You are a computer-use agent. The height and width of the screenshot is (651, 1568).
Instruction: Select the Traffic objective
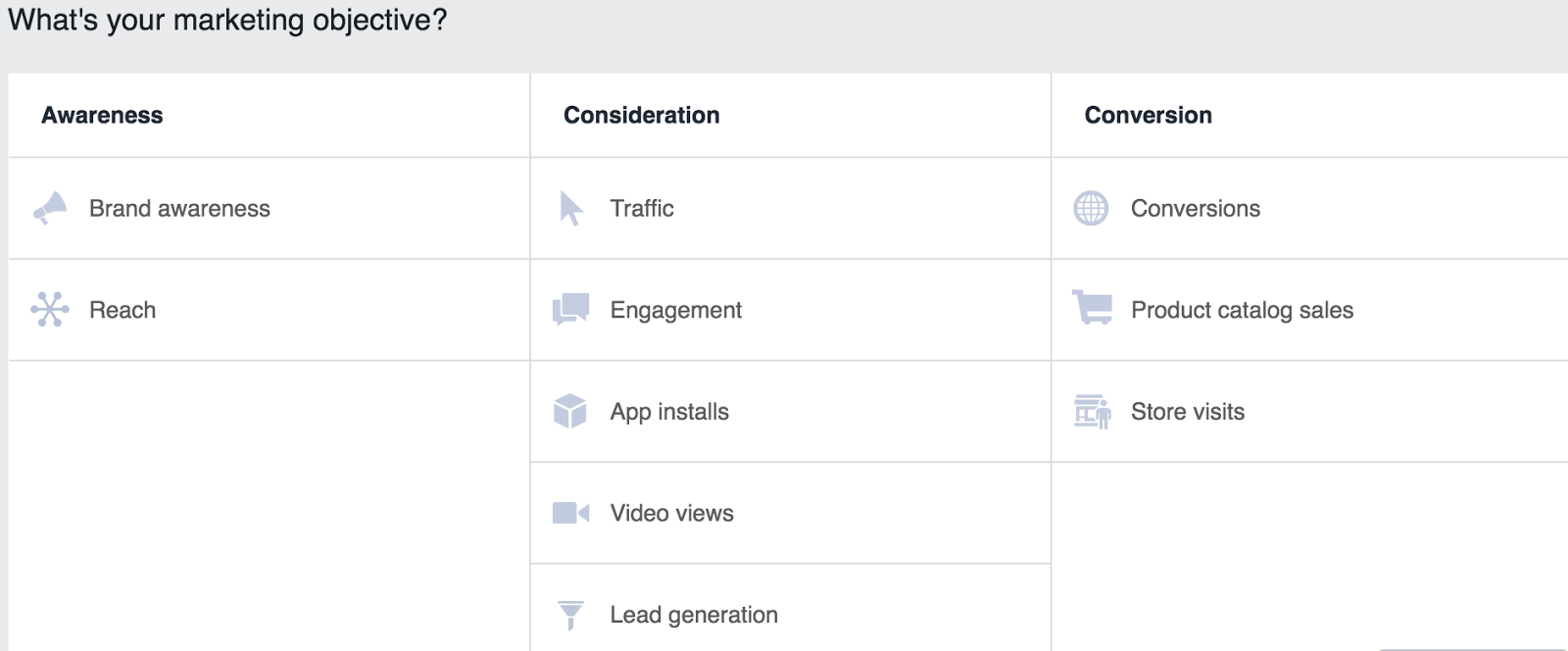click(x=791, y=208)
